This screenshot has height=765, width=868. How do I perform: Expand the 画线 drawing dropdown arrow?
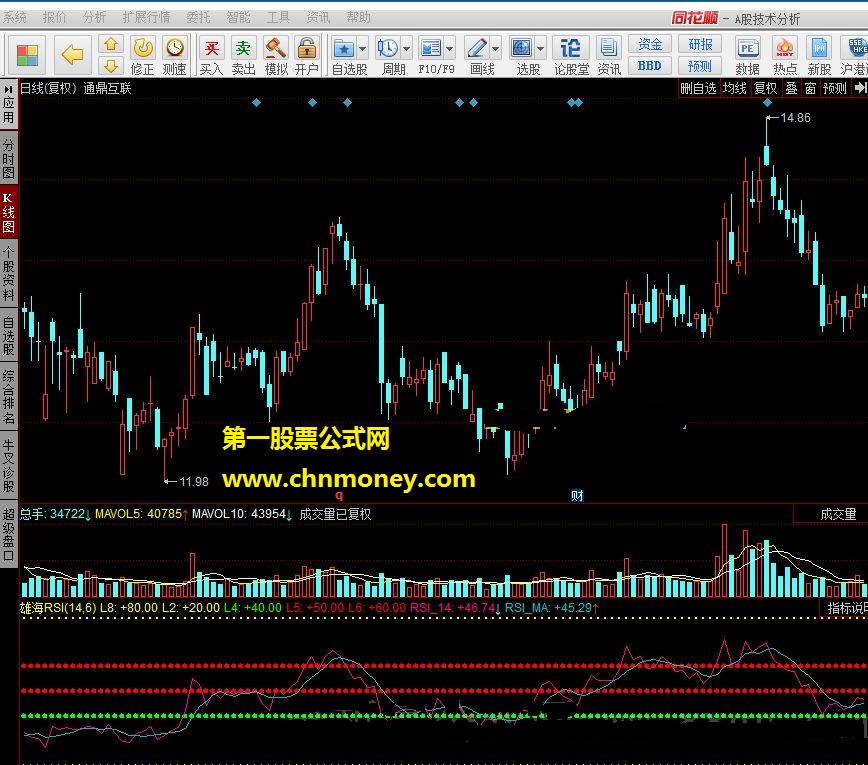pyautogui.click(x=495, y=49)
